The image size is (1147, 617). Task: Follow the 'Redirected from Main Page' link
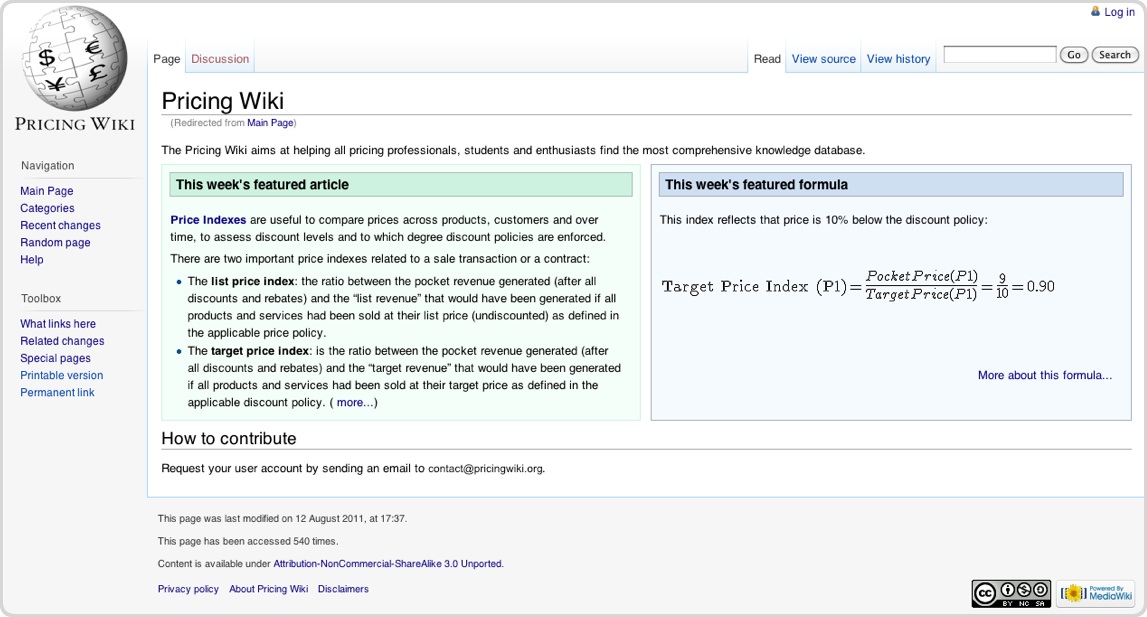pos(270,123)
